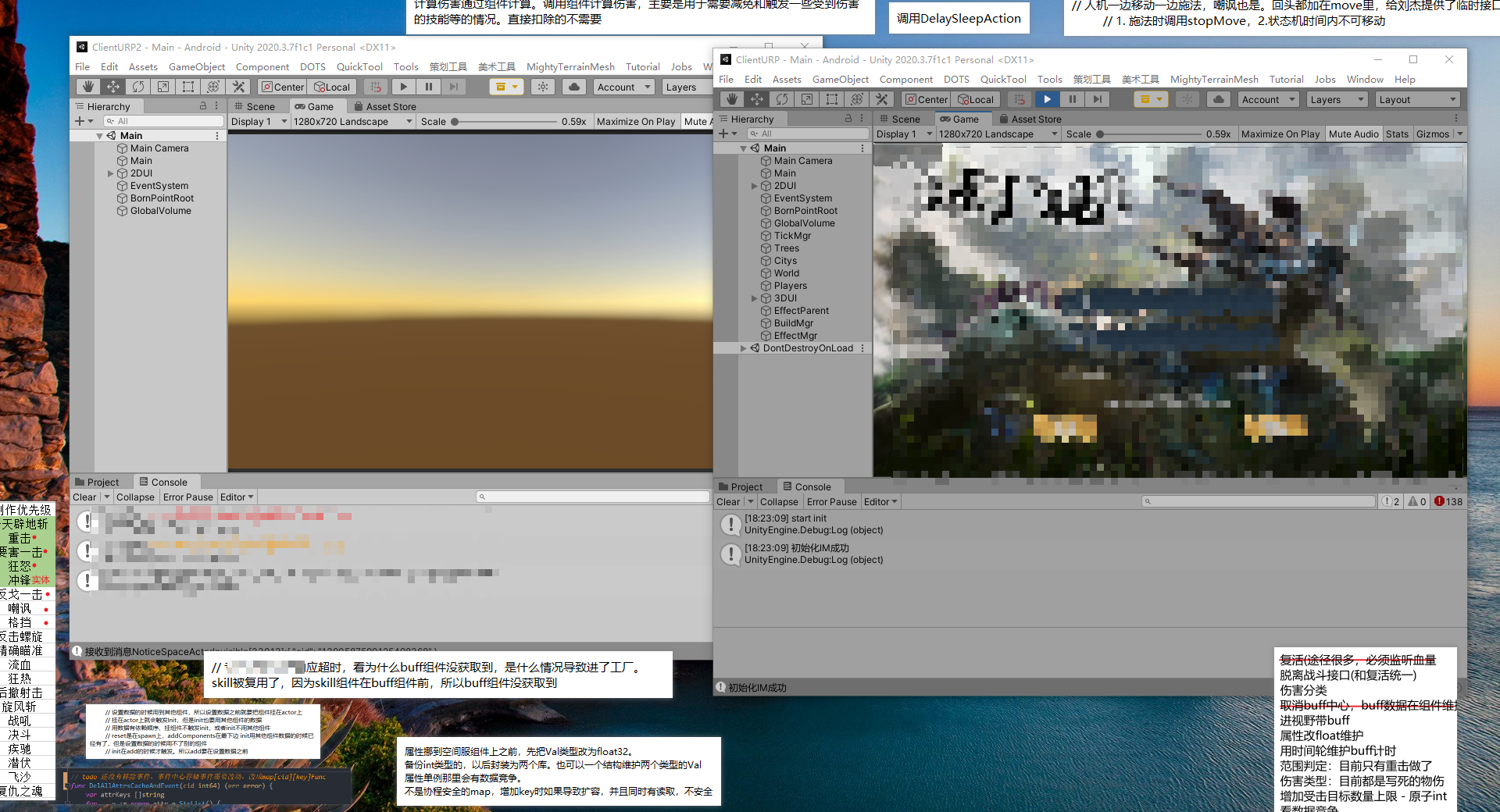Adjust Scale slider in ClientURP2 Game view
The image size is (1500, 812).
(x=505, y=122)
